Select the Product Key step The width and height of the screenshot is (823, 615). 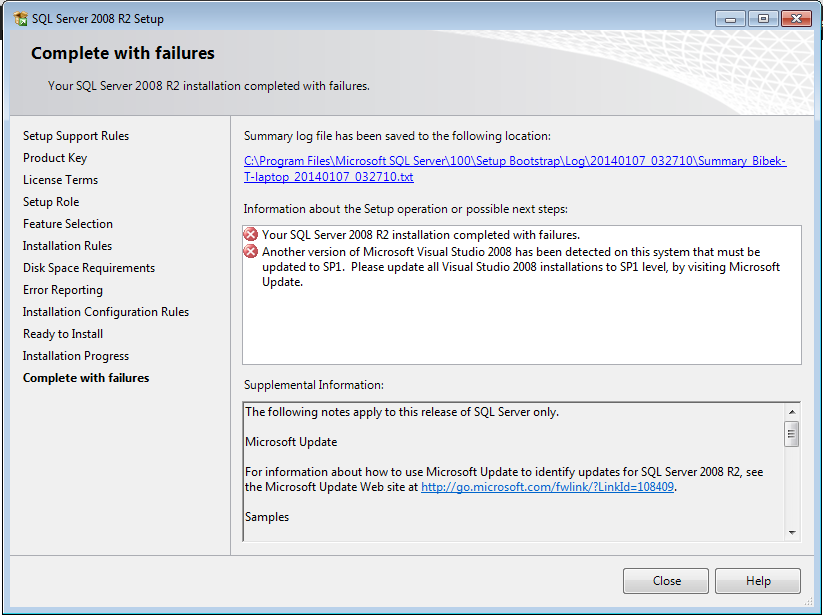point(55,158)
